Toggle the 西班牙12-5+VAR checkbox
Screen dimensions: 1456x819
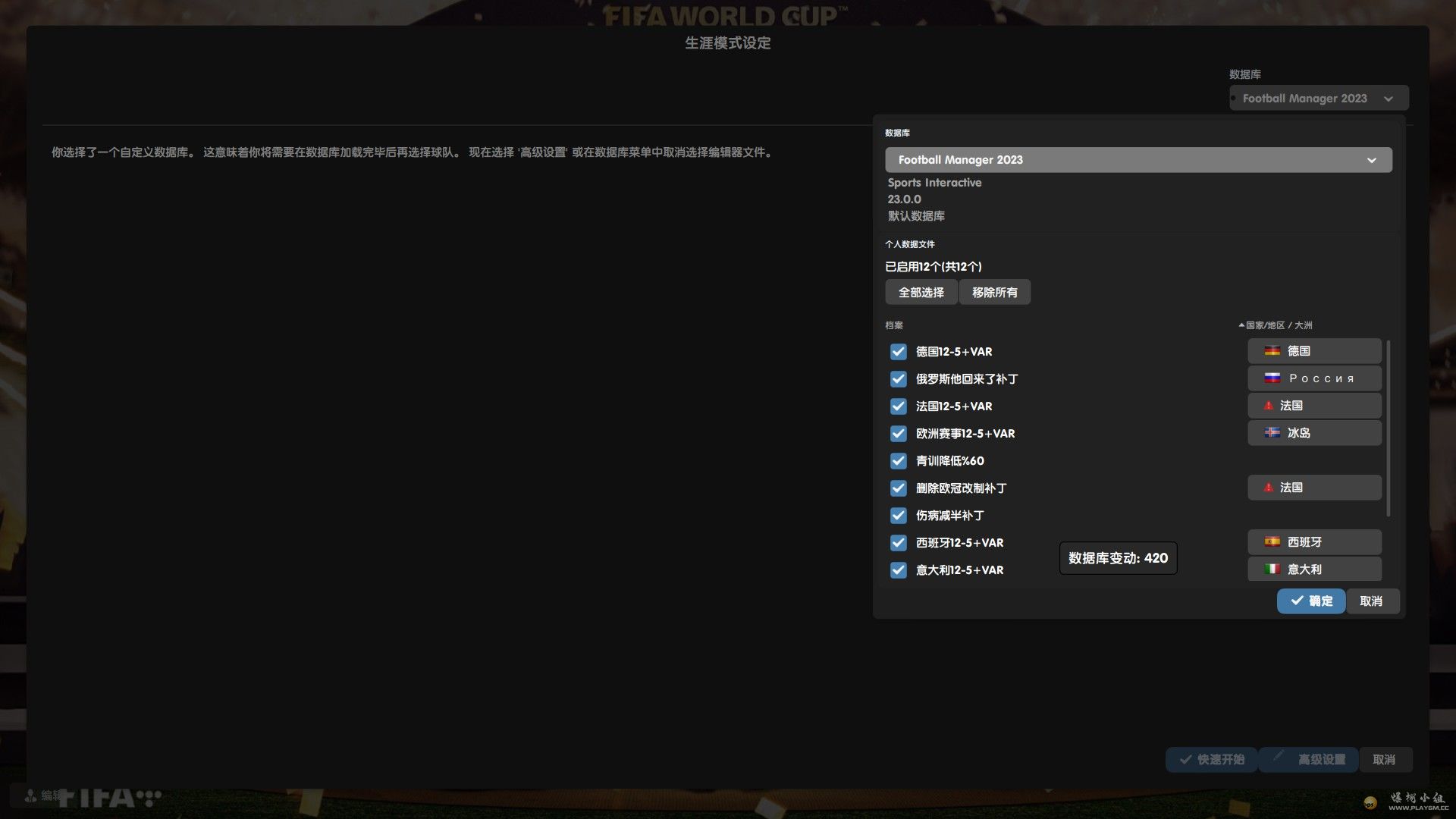pos(898,543)
